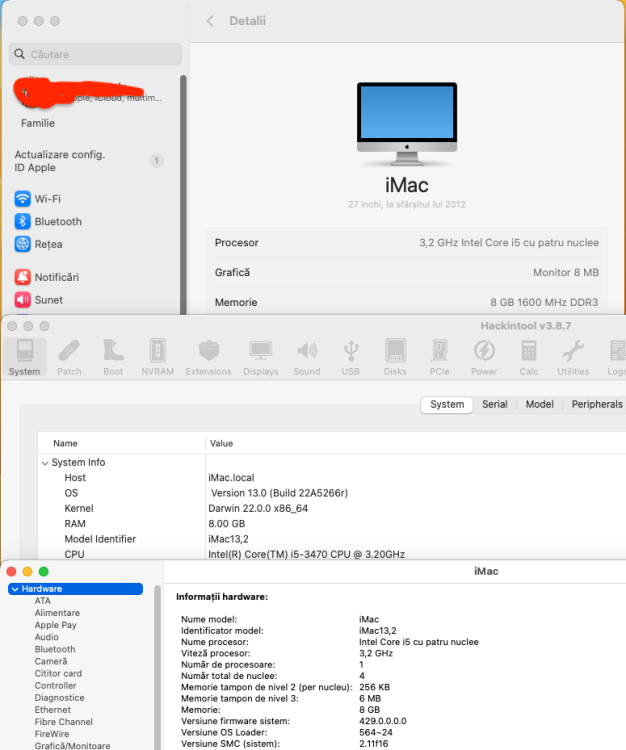The height and width of the screenshot is (750, 626).
Task: Open the PCIe section in Hackintool
Action: tap(439, 357)
